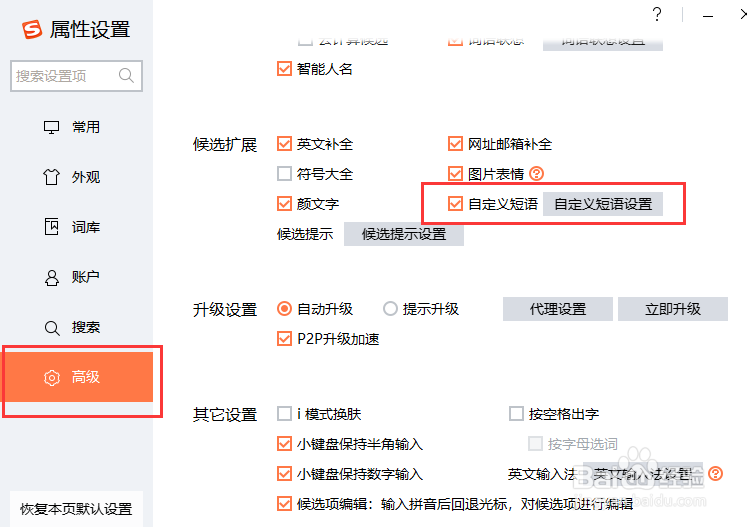Click the 恢复本页默认设置 button

(76, 508)
